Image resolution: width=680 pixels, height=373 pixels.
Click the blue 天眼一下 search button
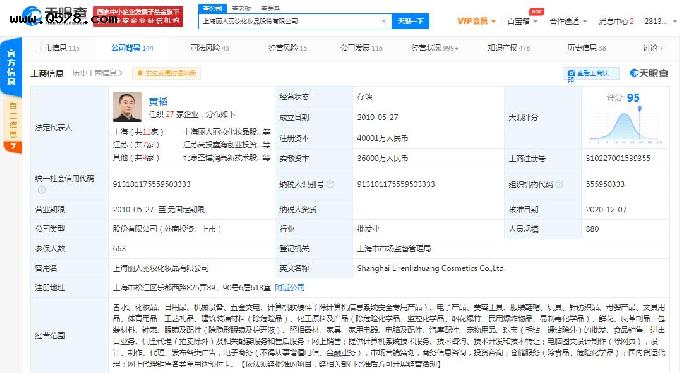pyautogui.click(x=410, y=21)
